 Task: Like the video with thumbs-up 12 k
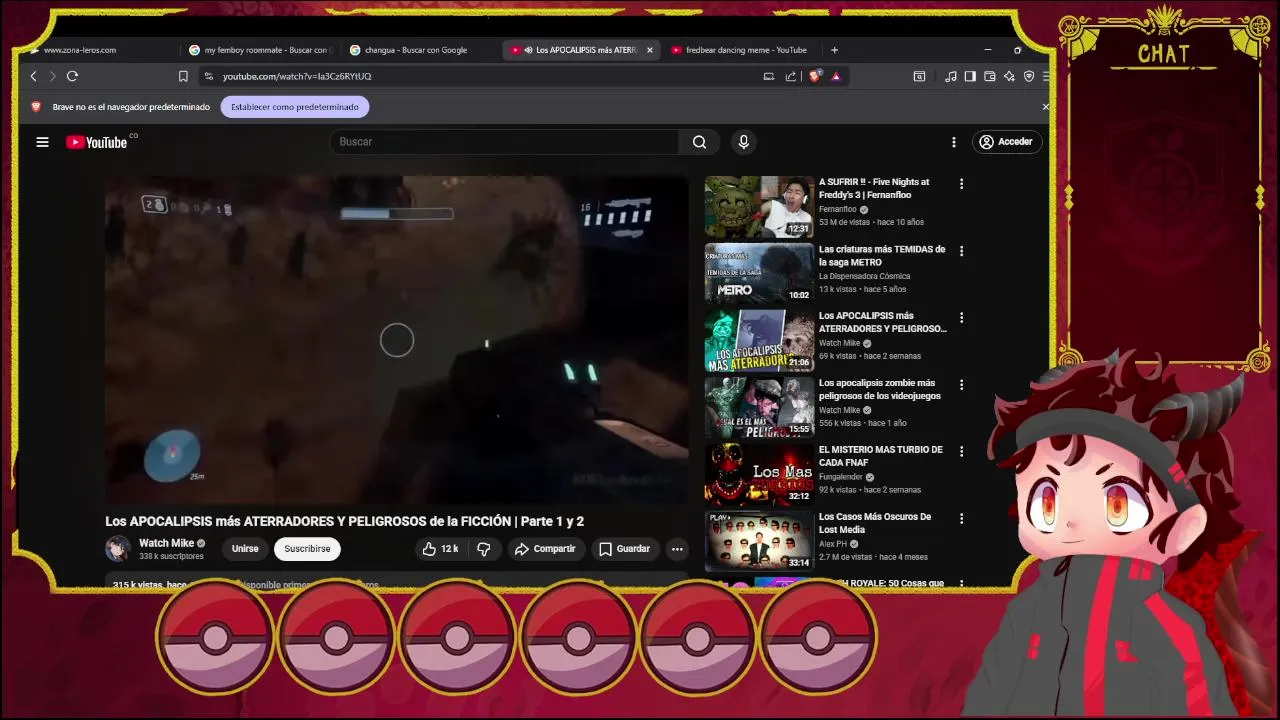(x=440, y=549)
